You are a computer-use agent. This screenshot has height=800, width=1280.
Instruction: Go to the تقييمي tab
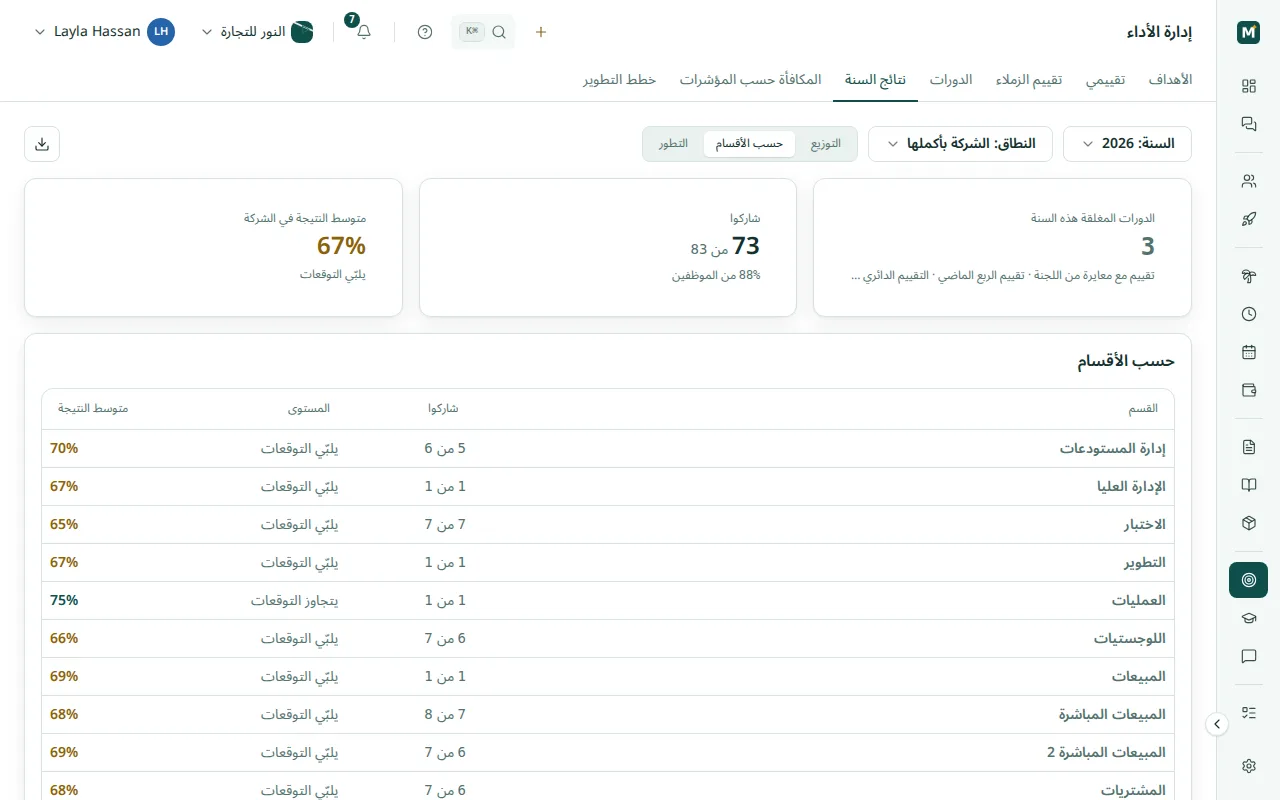click(x=1106, y=80)
